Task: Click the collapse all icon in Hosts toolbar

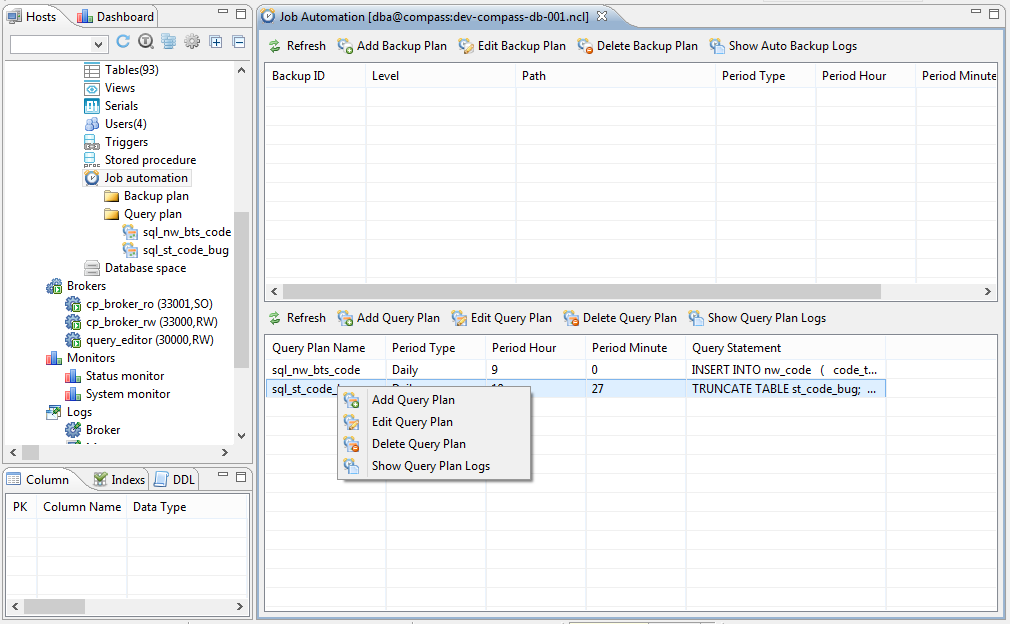Action: coord(238,42)
